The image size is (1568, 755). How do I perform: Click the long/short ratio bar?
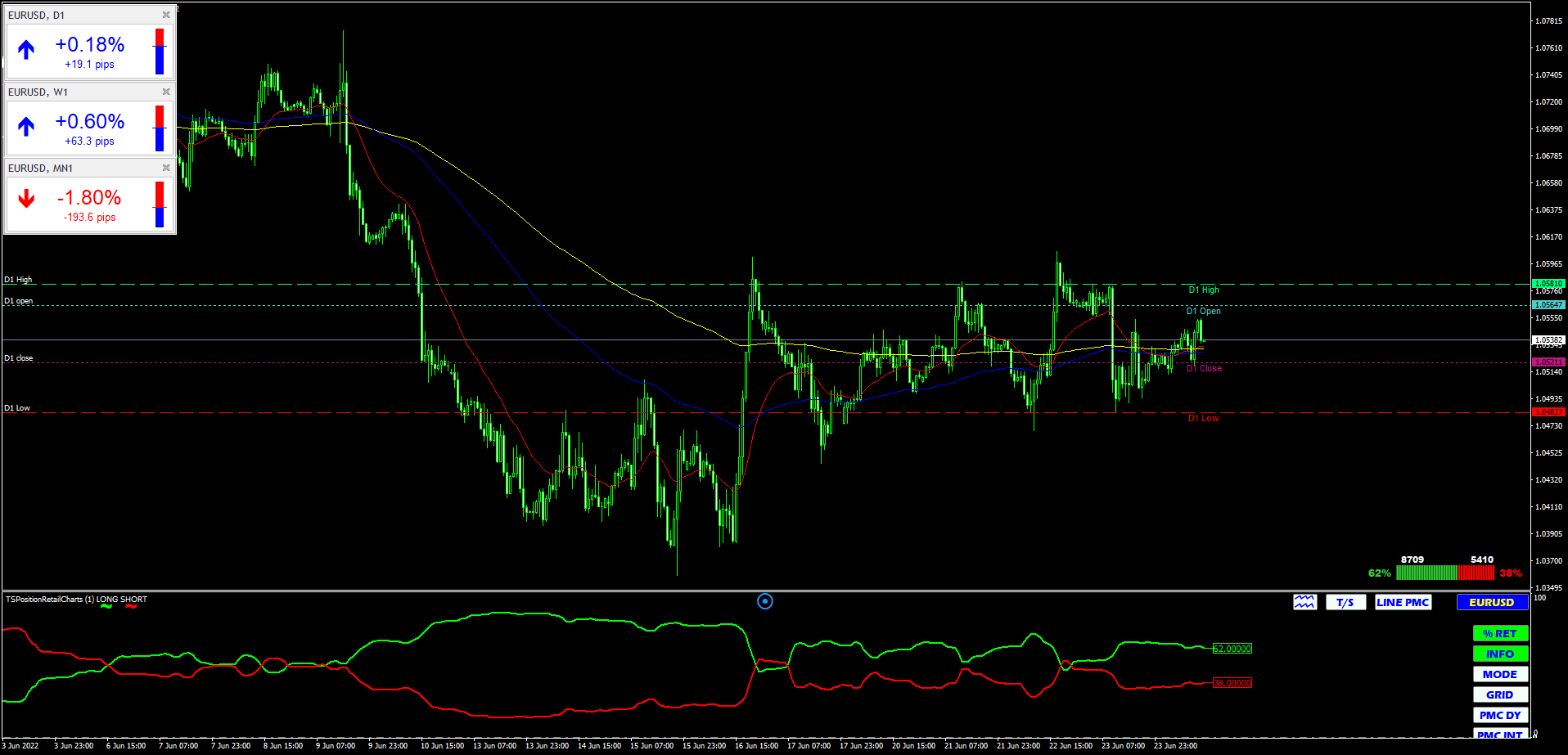(1445, 573)
